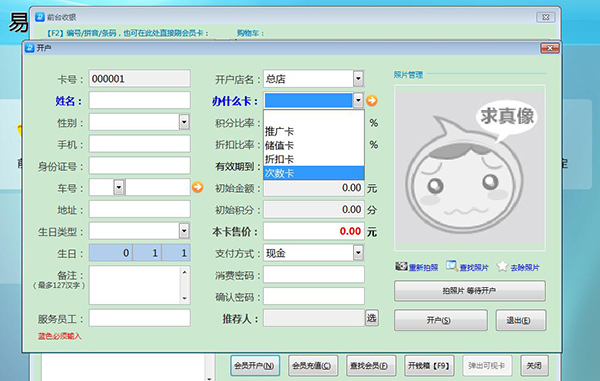Screen dimensions: 600x381
Task: Click the orange arrow beside 车号 field
Action: click(x=197, y=187)
